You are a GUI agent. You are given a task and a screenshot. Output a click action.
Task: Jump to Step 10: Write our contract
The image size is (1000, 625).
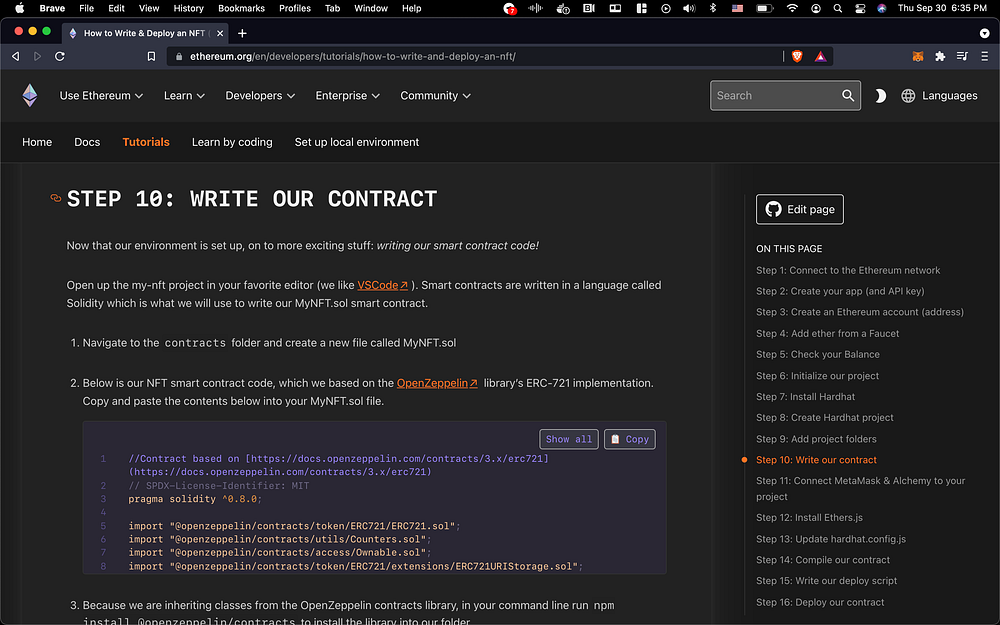coord(816,460)
